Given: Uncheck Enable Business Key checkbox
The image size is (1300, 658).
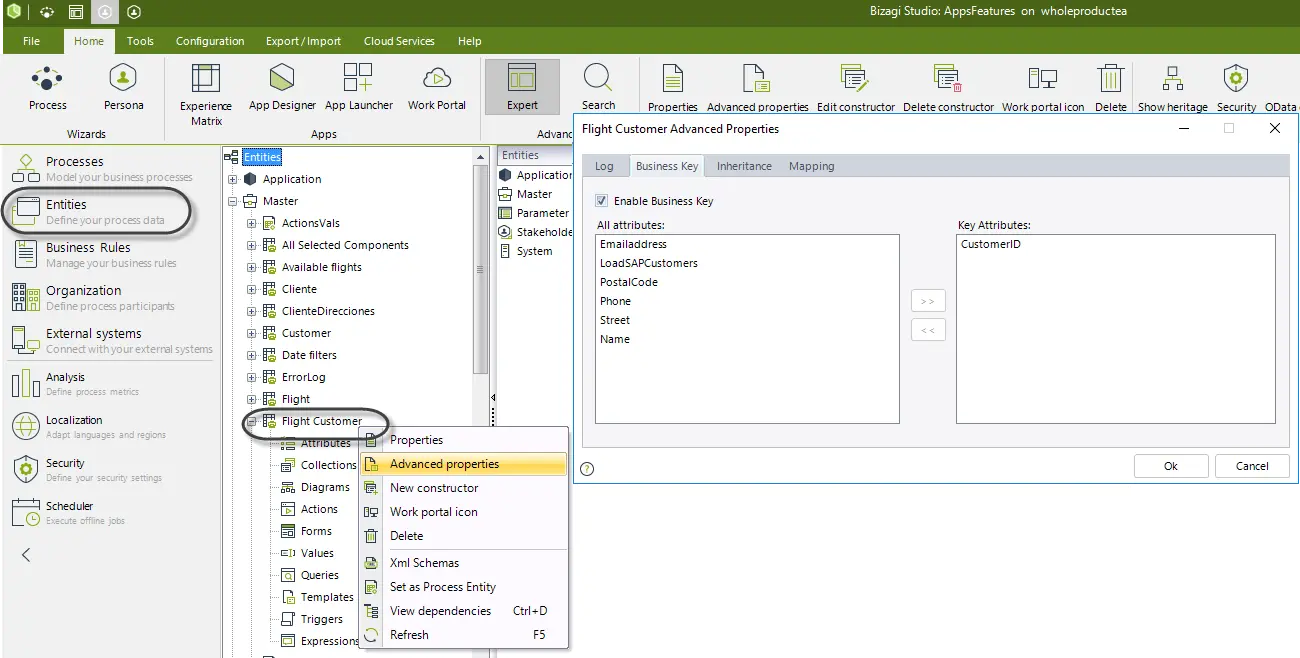Looking at the screenshot, I should coord(601,201).
